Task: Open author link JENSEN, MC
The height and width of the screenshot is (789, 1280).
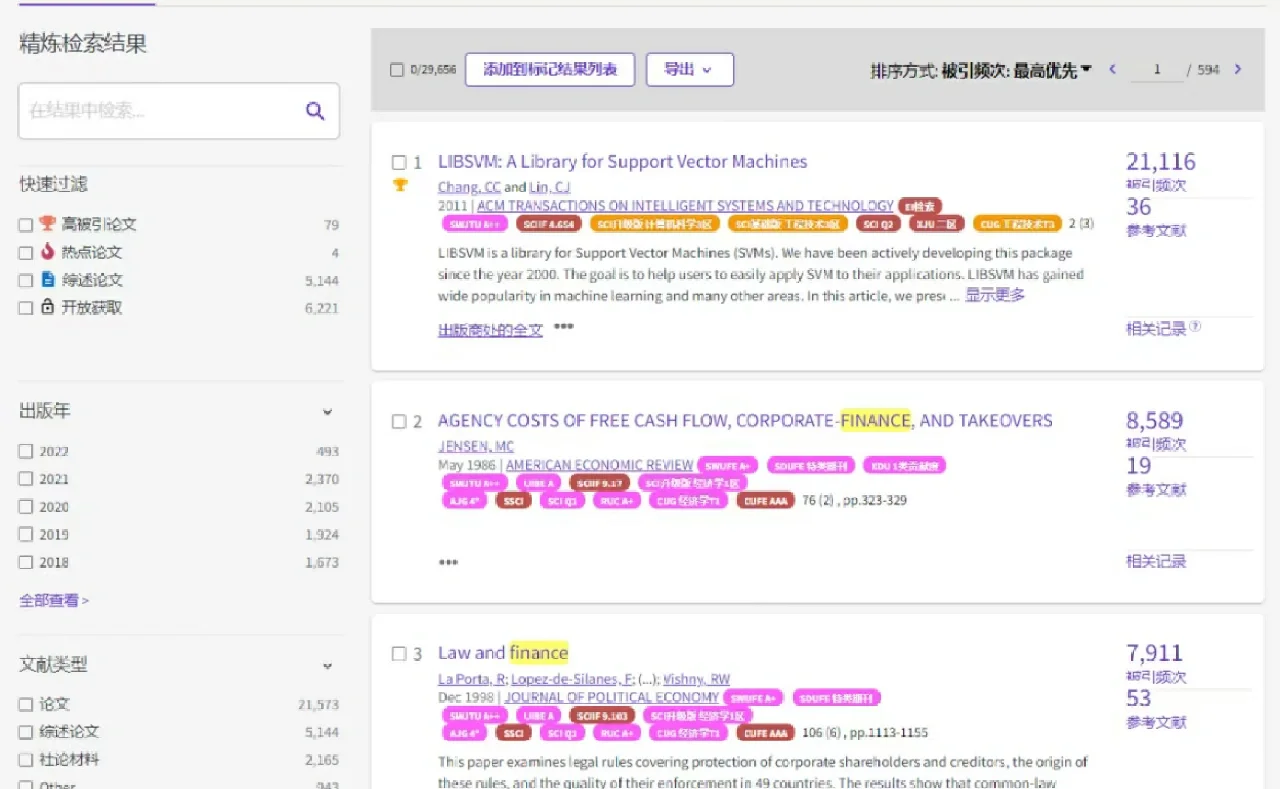Action: pos(475,446)
